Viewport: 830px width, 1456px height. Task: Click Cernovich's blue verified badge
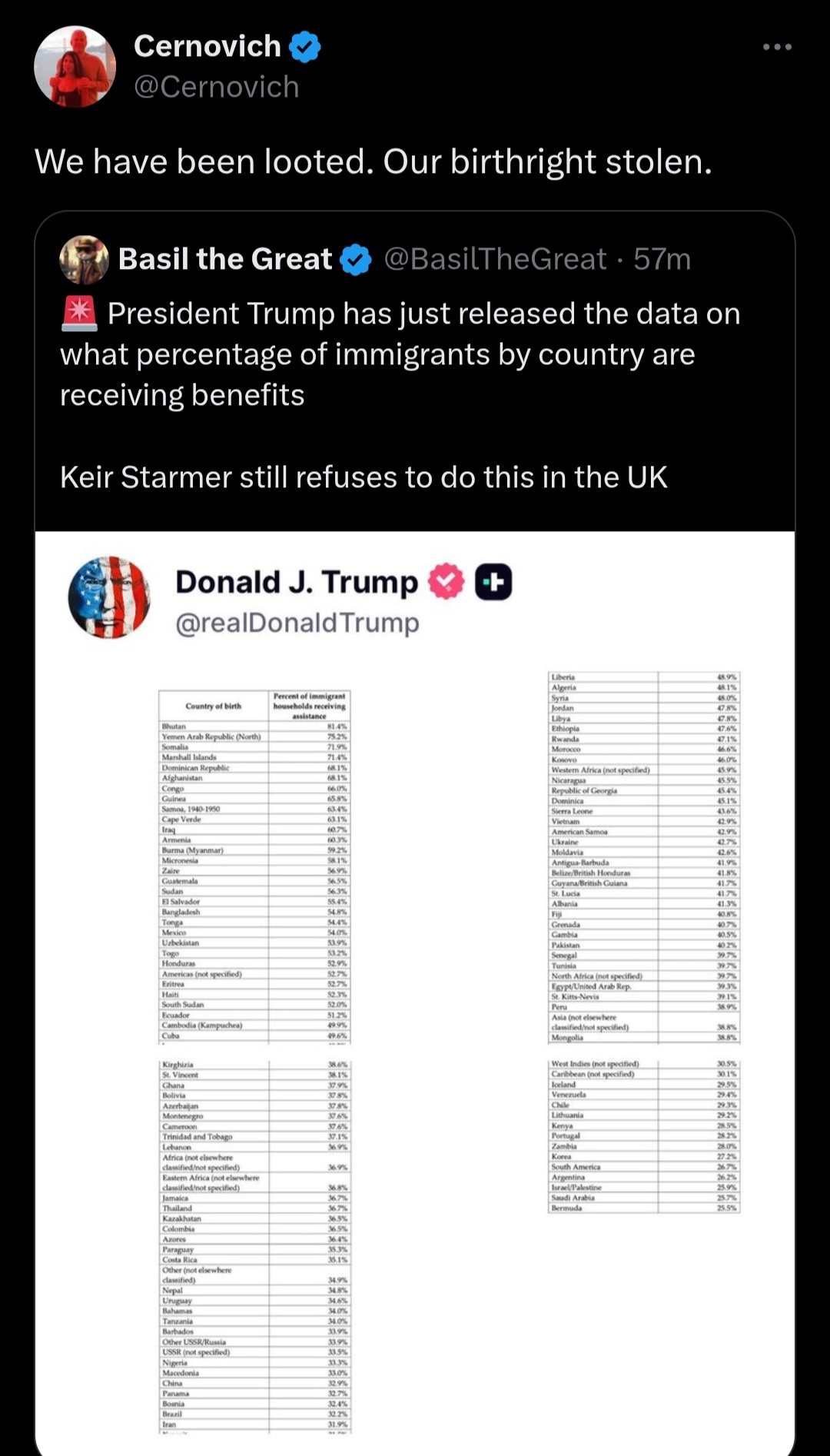point(305,47)
